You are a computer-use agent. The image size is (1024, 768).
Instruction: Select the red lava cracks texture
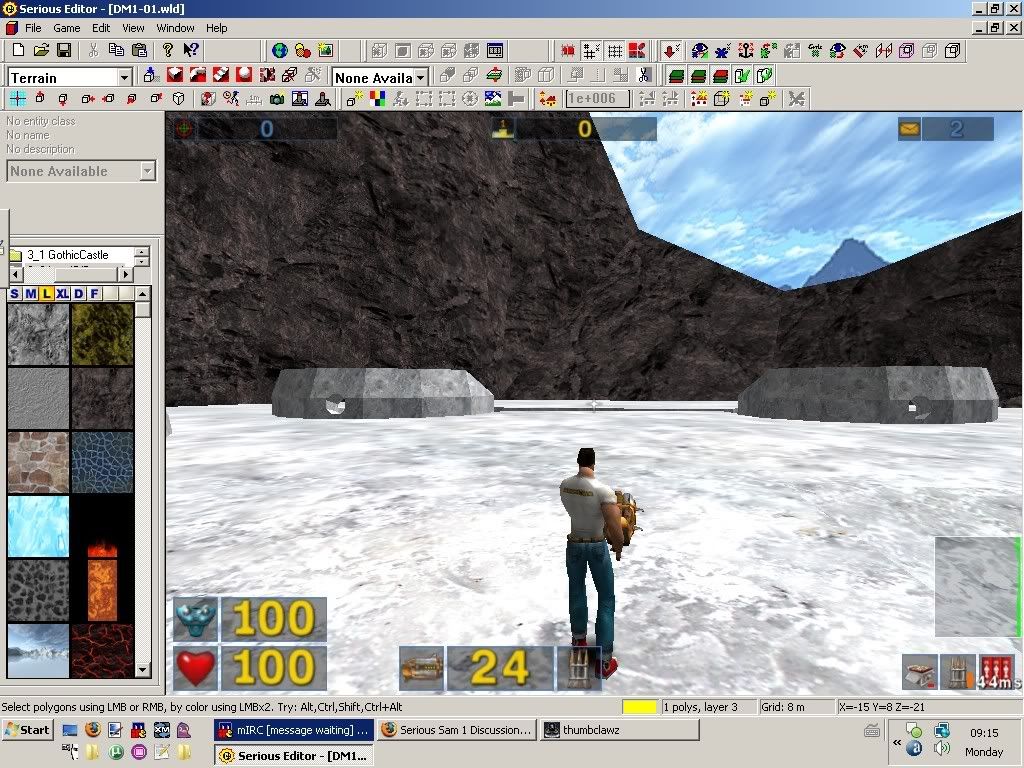pyautogui.click(x=102, y=650)
